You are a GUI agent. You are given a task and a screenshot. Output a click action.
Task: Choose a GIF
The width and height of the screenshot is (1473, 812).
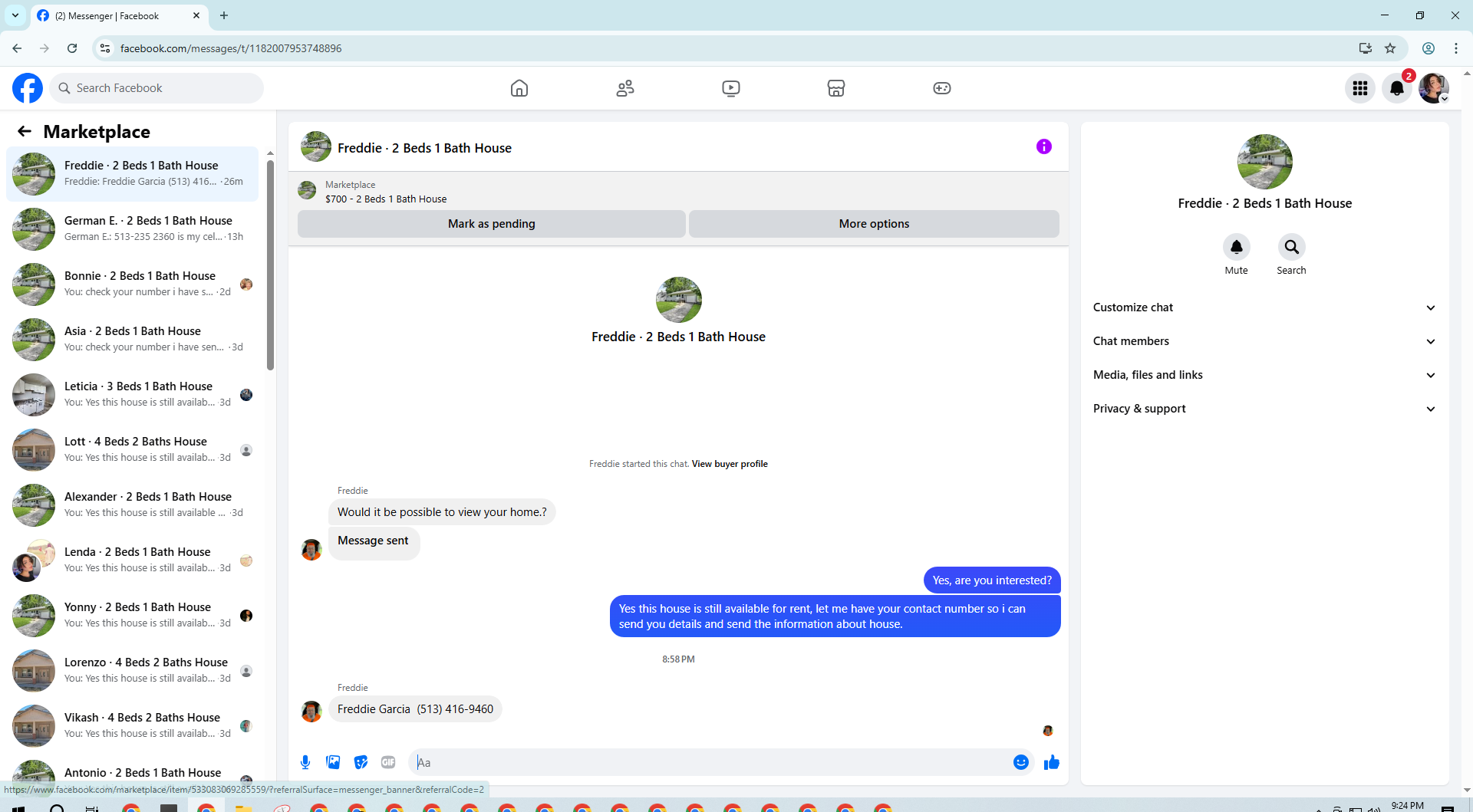point(388,762)
